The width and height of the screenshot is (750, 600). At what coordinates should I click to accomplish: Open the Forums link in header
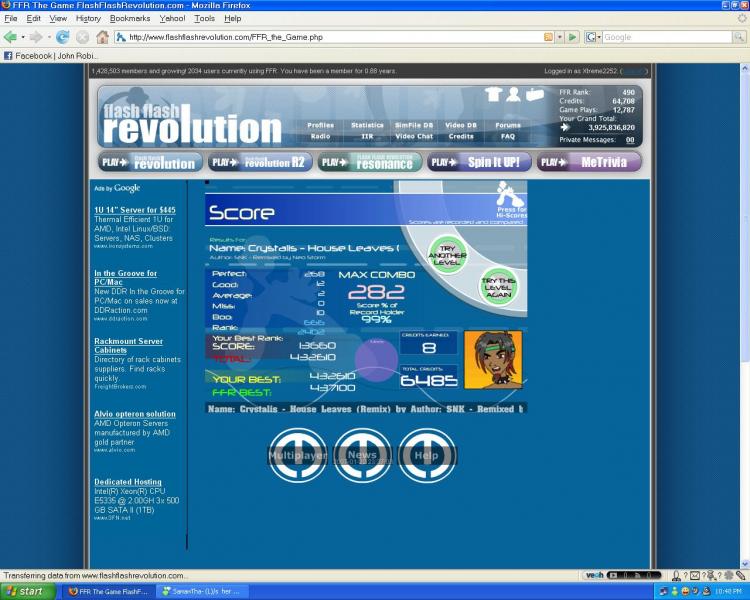click(x=508, y=125)
